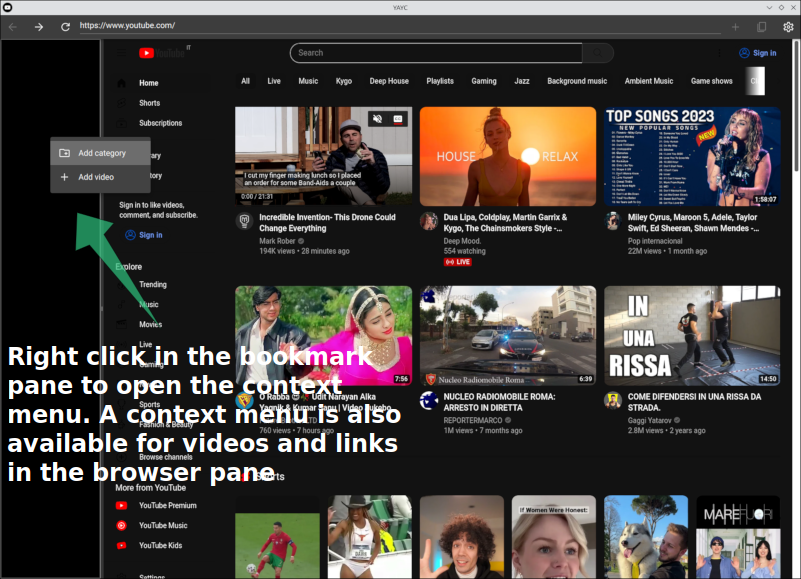Click the Movies entry in the sidebar
The height and width of the screenshot is (579, 801).
[150, 324]
